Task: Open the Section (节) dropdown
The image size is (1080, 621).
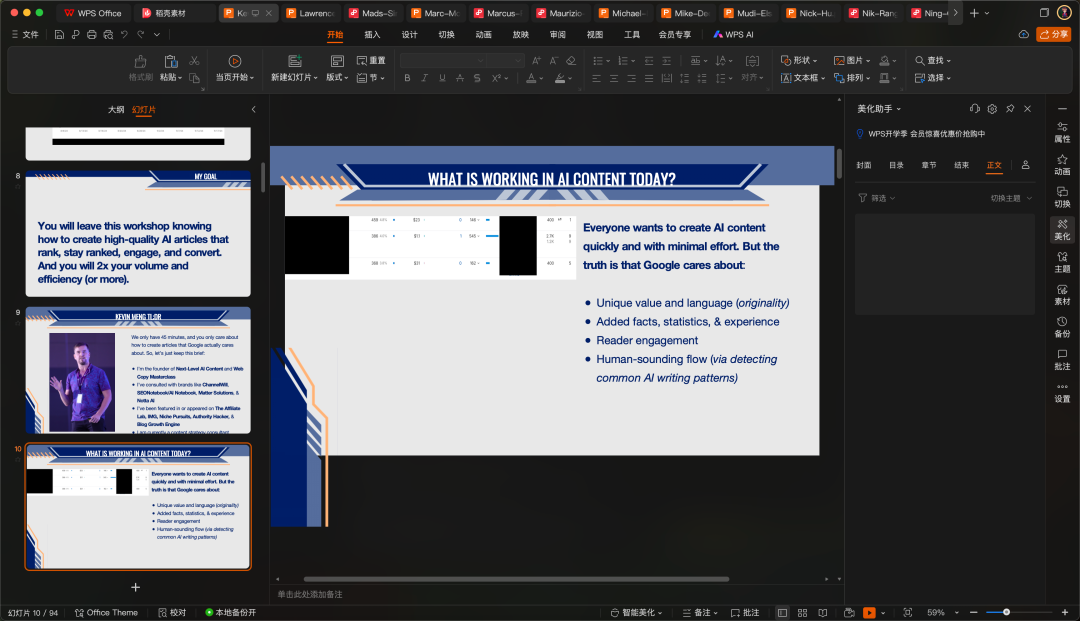Action: pyautogui.click(x=371, y=78)
